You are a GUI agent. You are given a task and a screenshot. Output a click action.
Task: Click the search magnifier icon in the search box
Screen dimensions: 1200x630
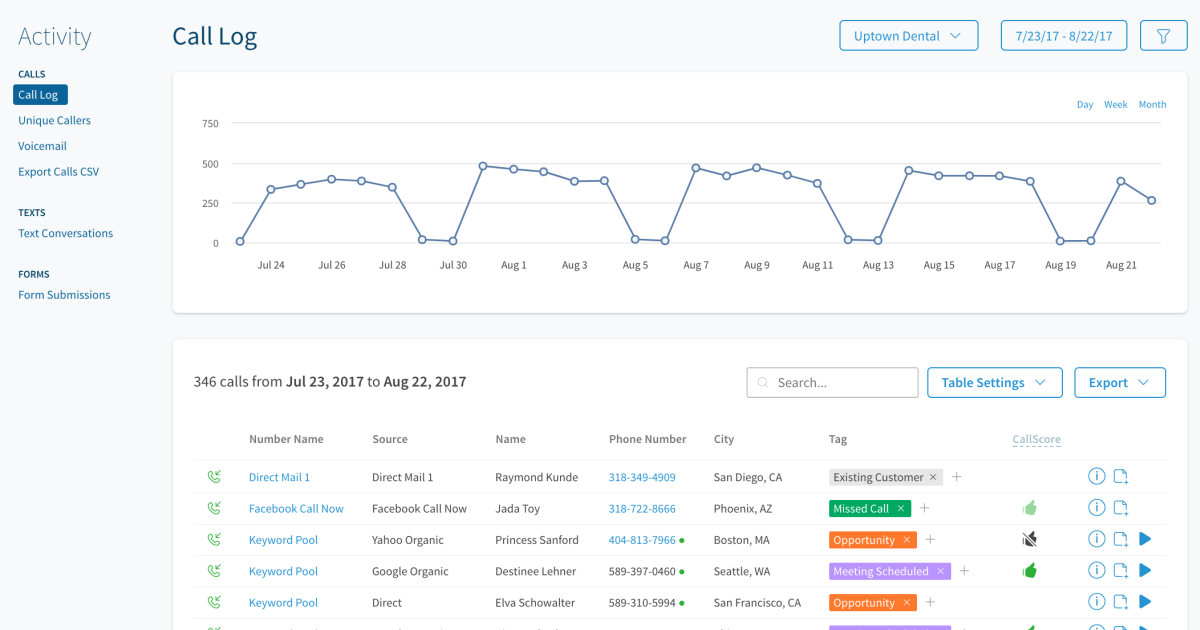762,382
